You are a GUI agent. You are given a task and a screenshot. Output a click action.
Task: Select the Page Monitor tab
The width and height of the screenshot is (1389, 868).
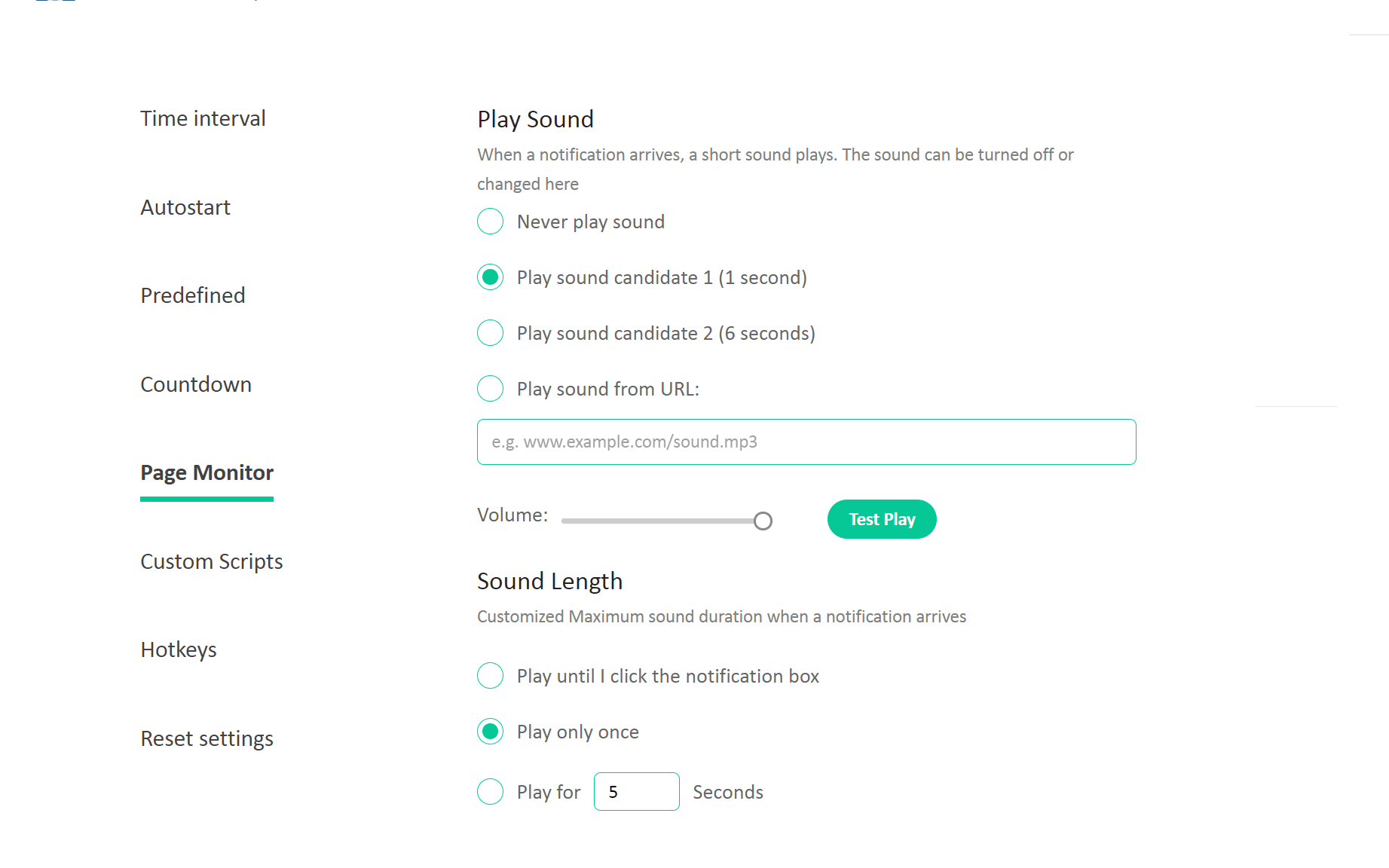pyautogui.click(x=207, y=472)
